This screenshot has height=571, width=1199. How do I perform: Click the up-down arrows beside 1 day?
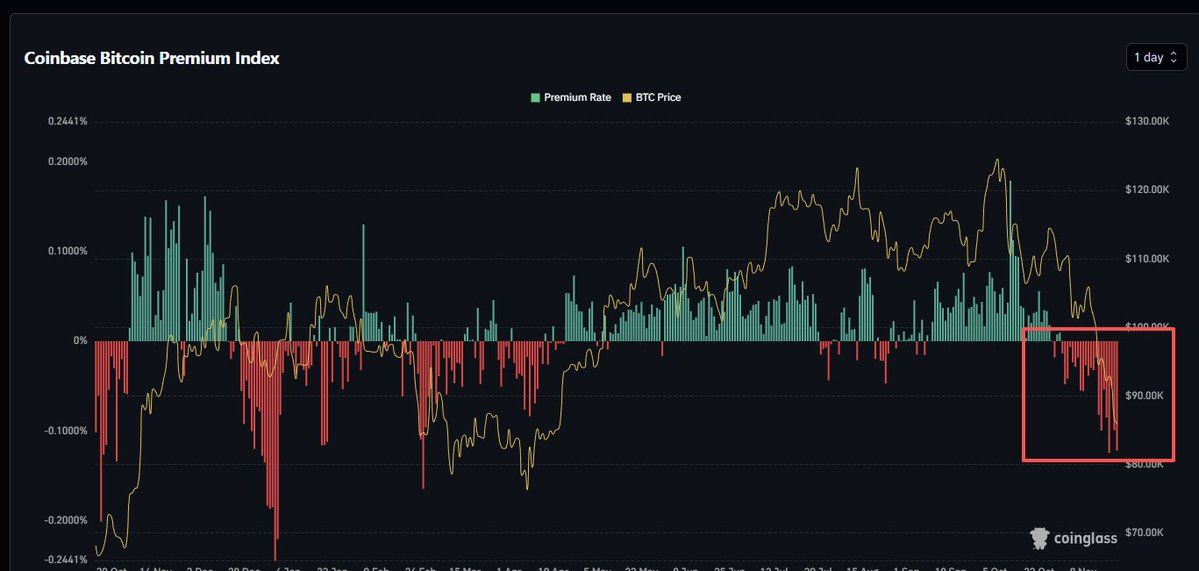[x=1174, y=58]
